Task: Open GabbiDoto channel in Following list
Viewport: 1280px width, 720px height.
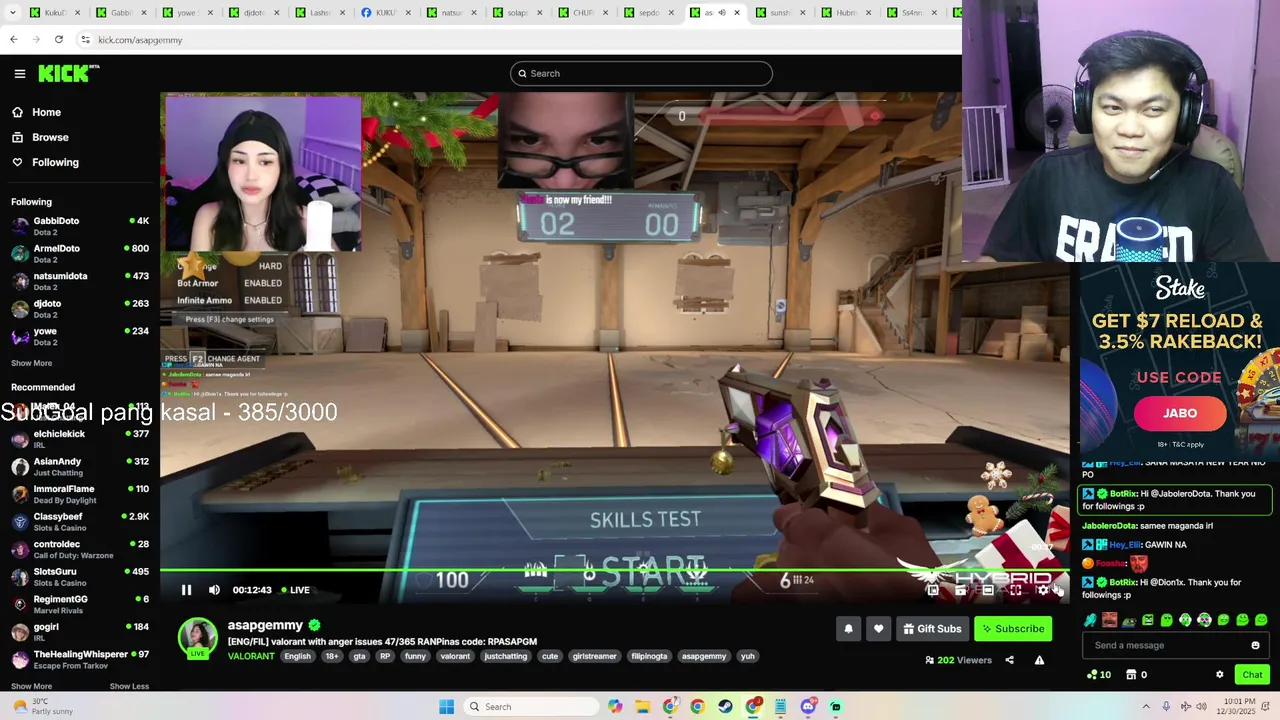Action: point(80,226)
